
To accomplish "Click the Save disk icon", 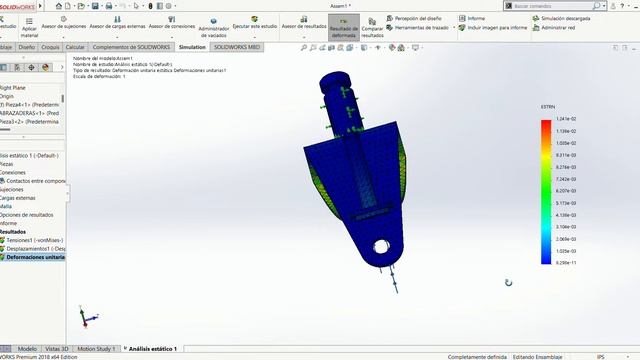I will point(95,6).
